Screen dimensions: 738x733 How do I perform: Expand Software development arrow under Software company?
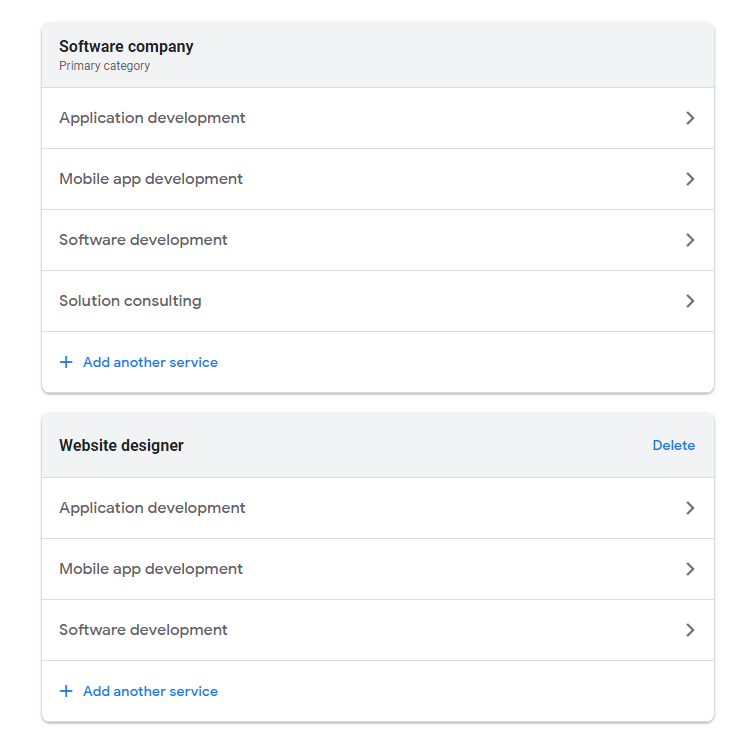[690, 240]
